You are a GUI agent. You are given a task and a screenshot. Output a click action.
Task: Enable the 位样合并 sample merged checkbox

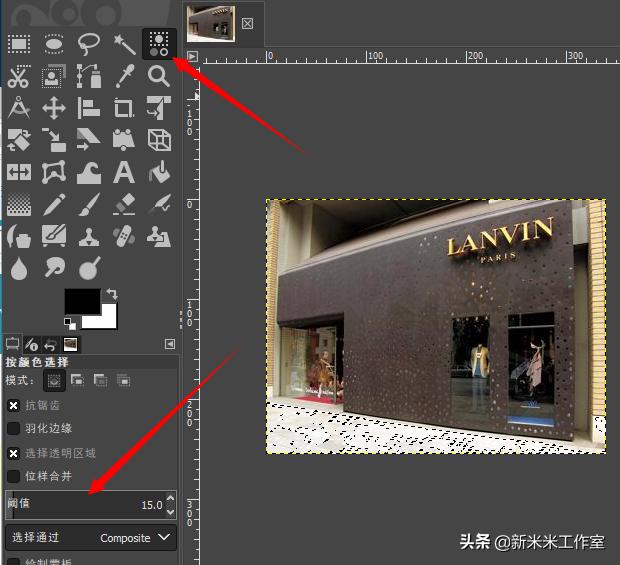13,476
